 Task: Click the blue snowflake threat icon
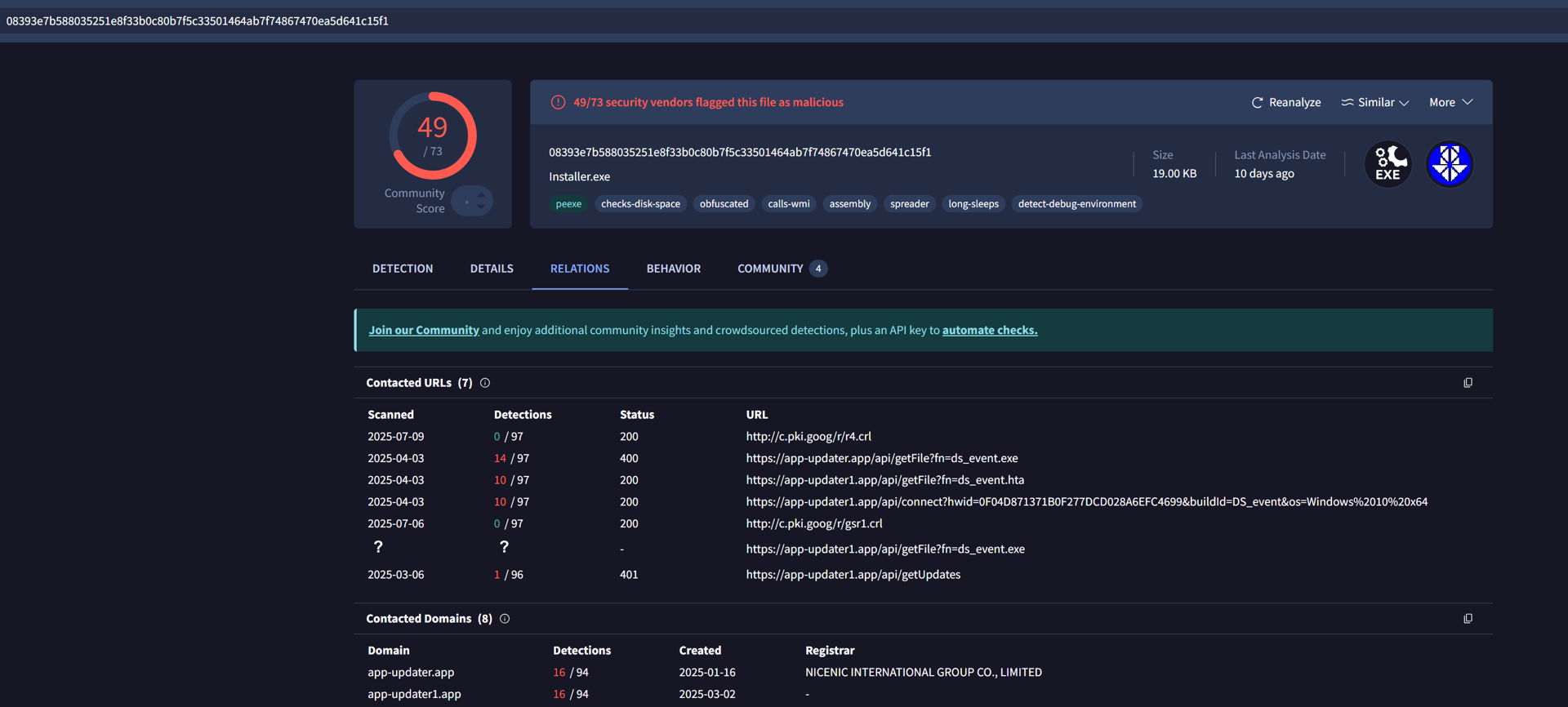click(1450, 164)
